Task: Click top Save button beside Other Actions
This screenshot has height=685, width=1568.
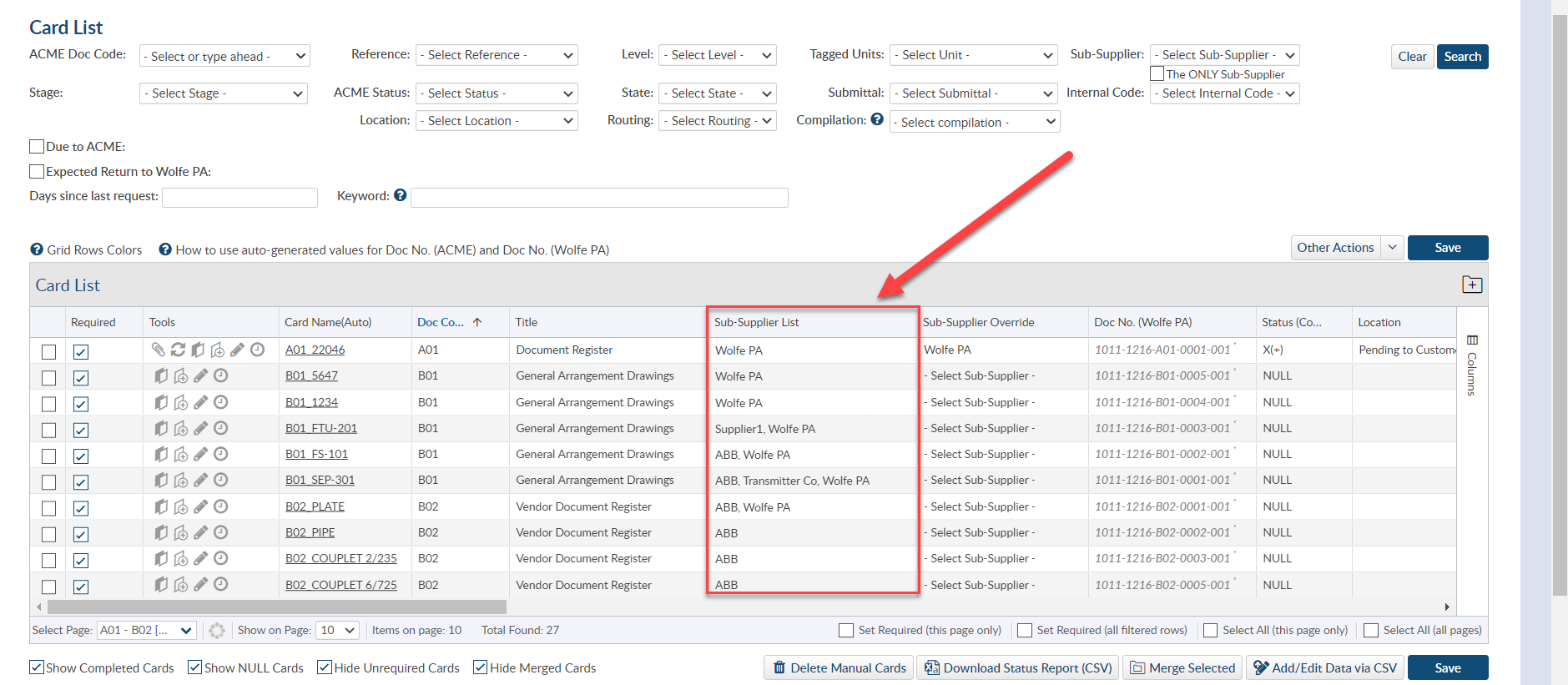Action: [1448, 248]
